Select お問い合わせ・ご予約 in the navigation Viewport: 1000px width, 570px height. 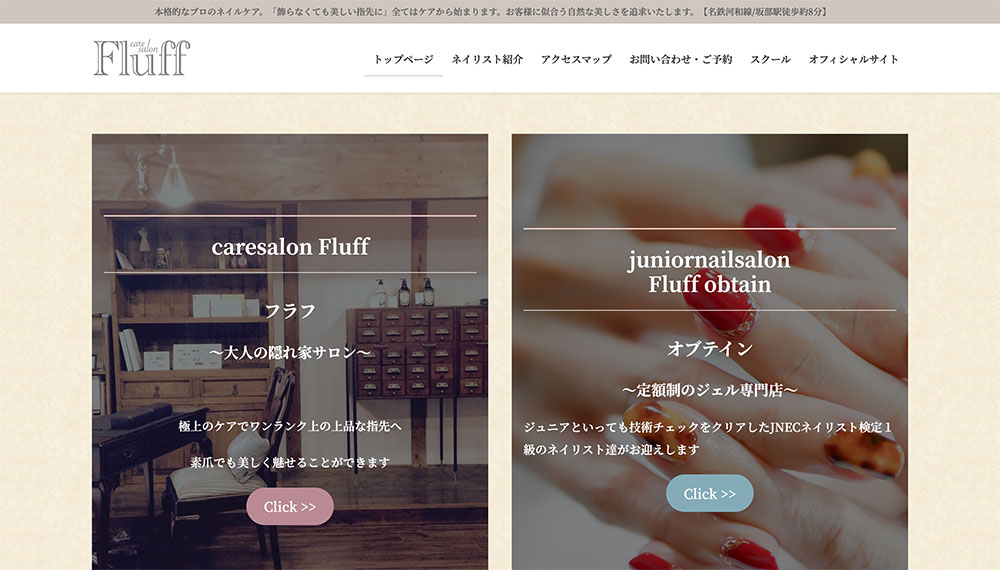point(680,59)
